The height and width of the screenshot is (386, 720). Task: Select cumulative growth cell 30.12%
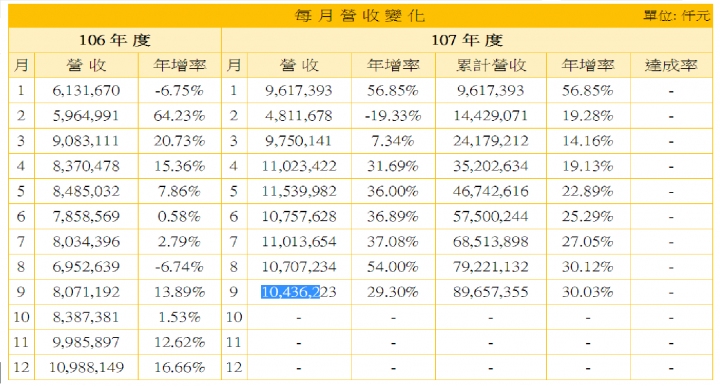pyautogui.click(x=588, y=267)
